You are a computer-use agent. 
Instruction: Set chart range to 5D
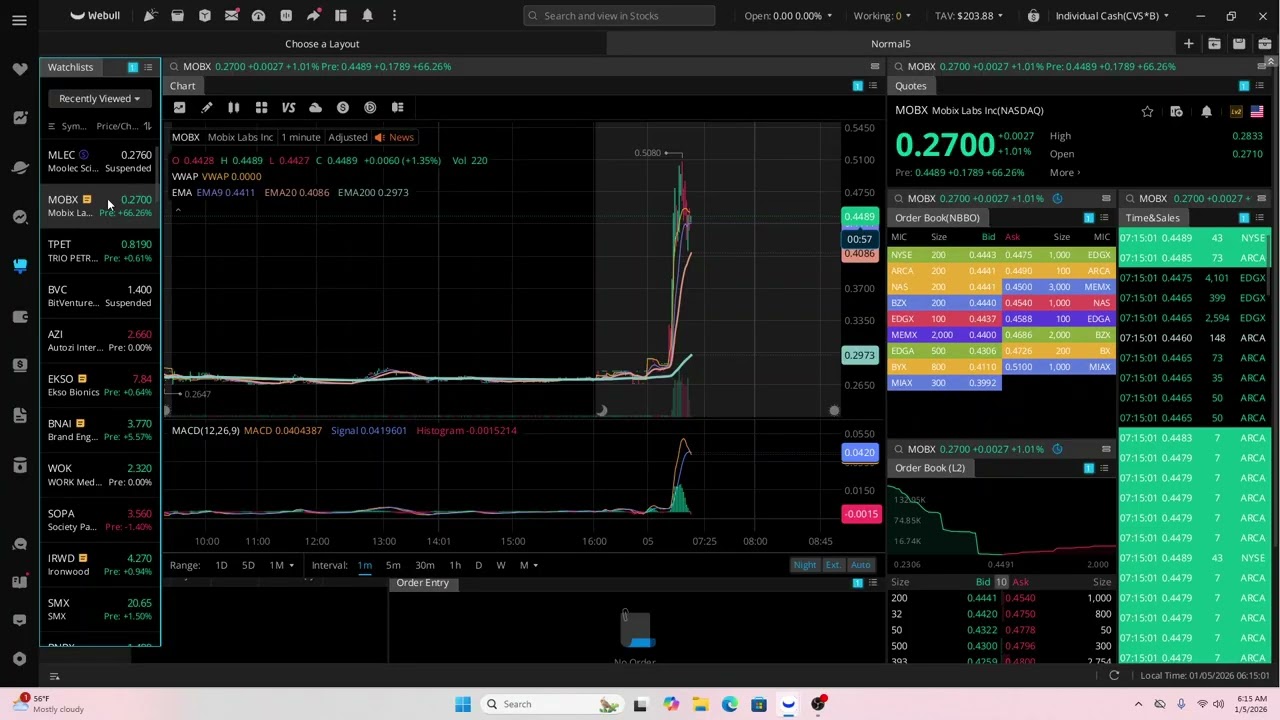pos(248,566)
